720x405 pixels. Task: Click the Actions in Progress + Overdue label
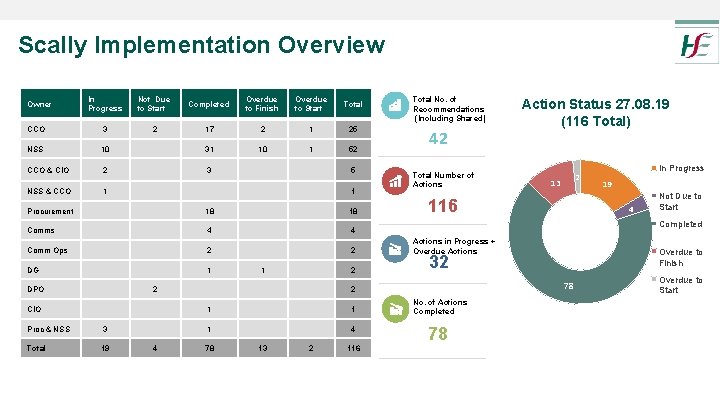(454, 246)
